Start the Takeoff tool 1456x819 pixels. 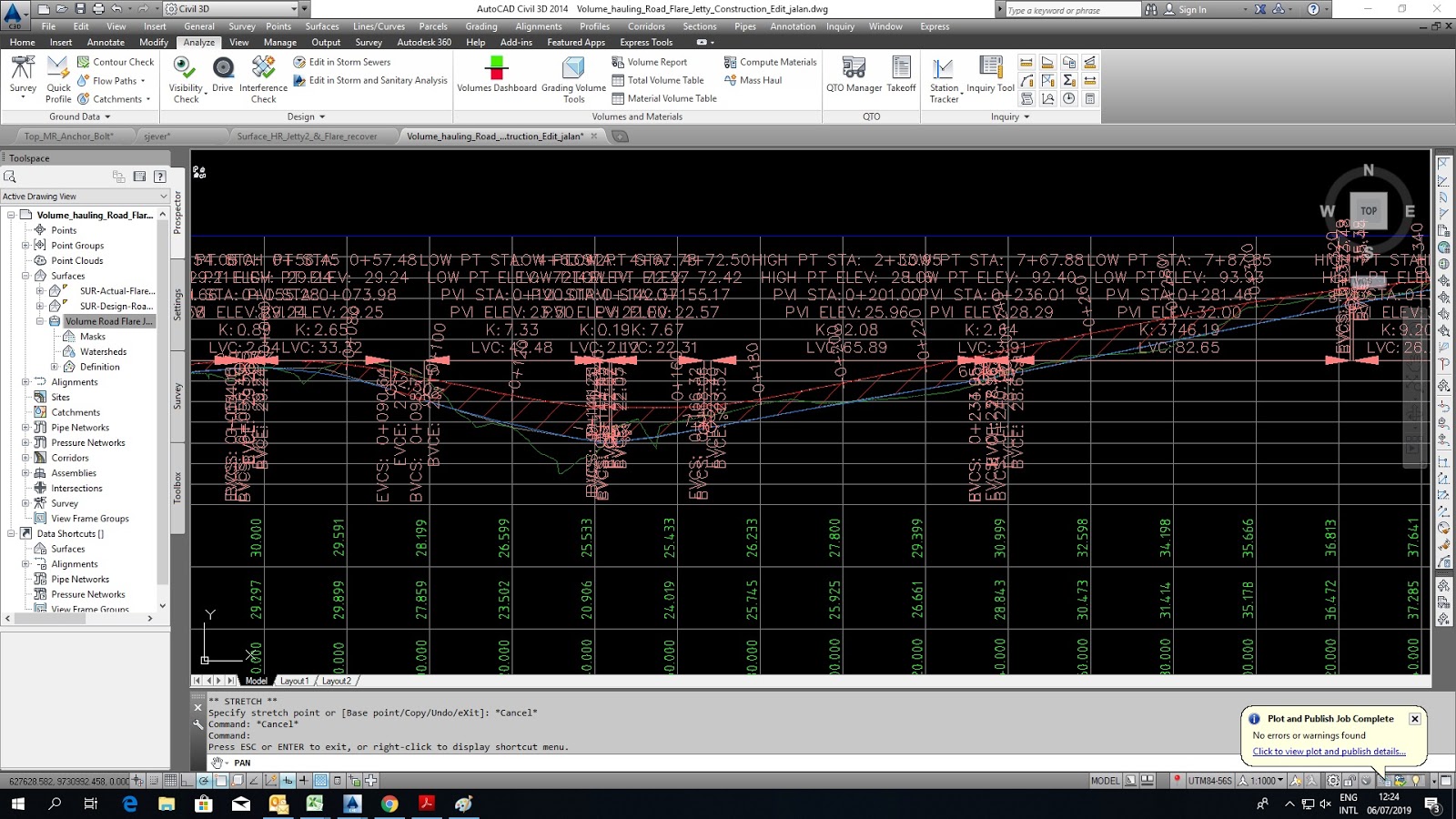click(x=902, y=73)
